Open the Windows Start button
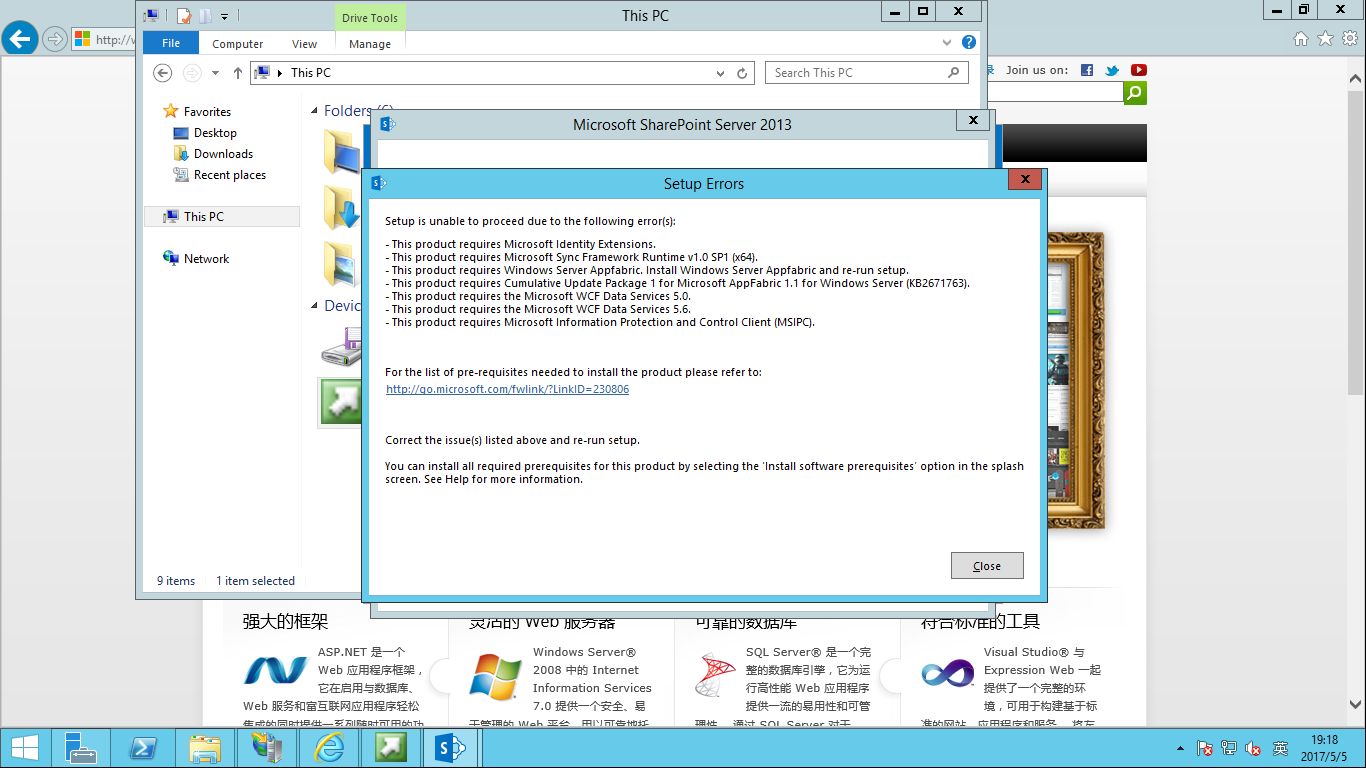Viewport: 1366px width, 768px height. pos(24,748)
